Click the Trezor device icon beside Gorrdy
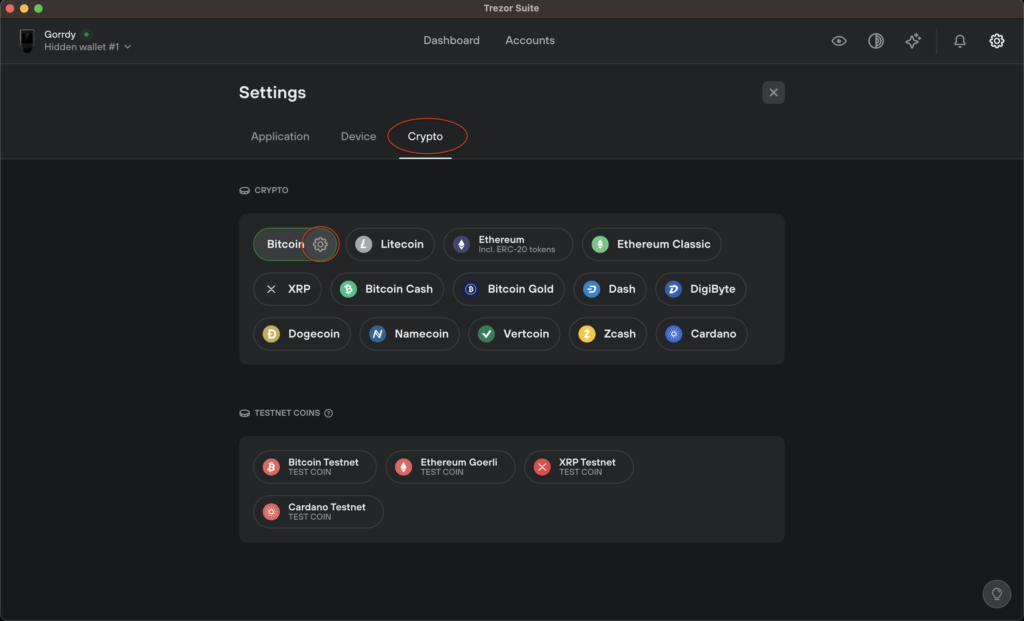The height and width of the screenshot is (621, 1024). click(x=27, y=40)
